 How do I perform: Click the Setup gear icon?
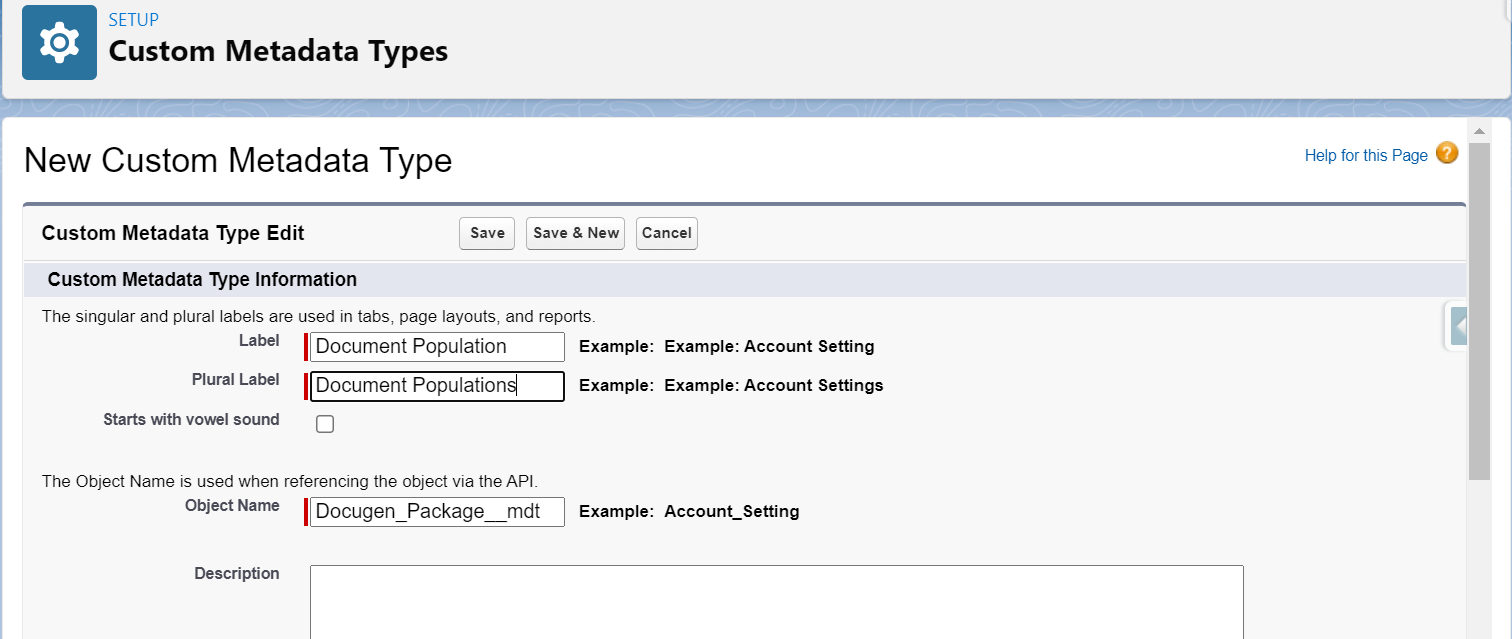[59, 42]
